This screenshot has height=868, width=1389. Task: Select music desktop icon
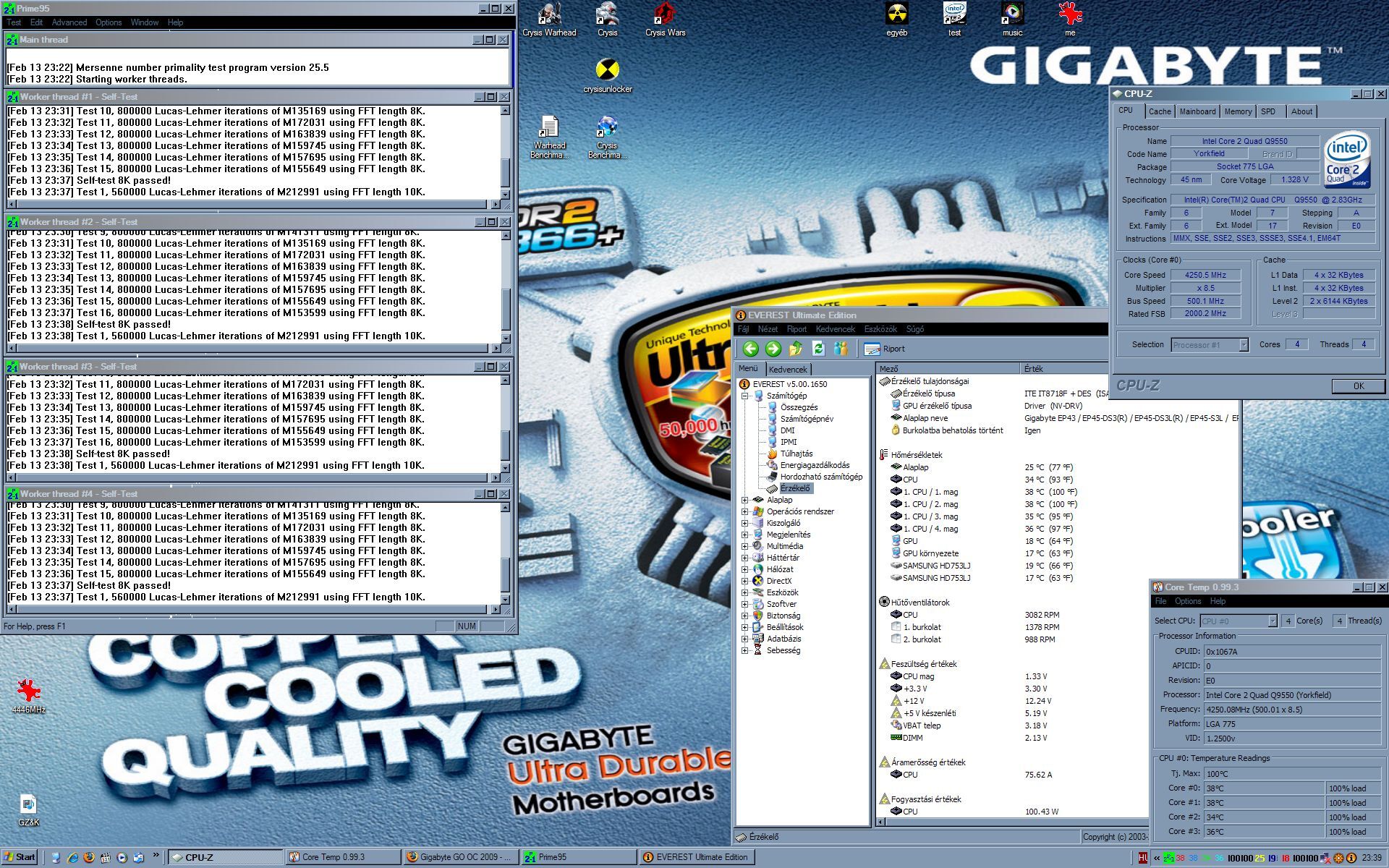(x=1012, y=20)
